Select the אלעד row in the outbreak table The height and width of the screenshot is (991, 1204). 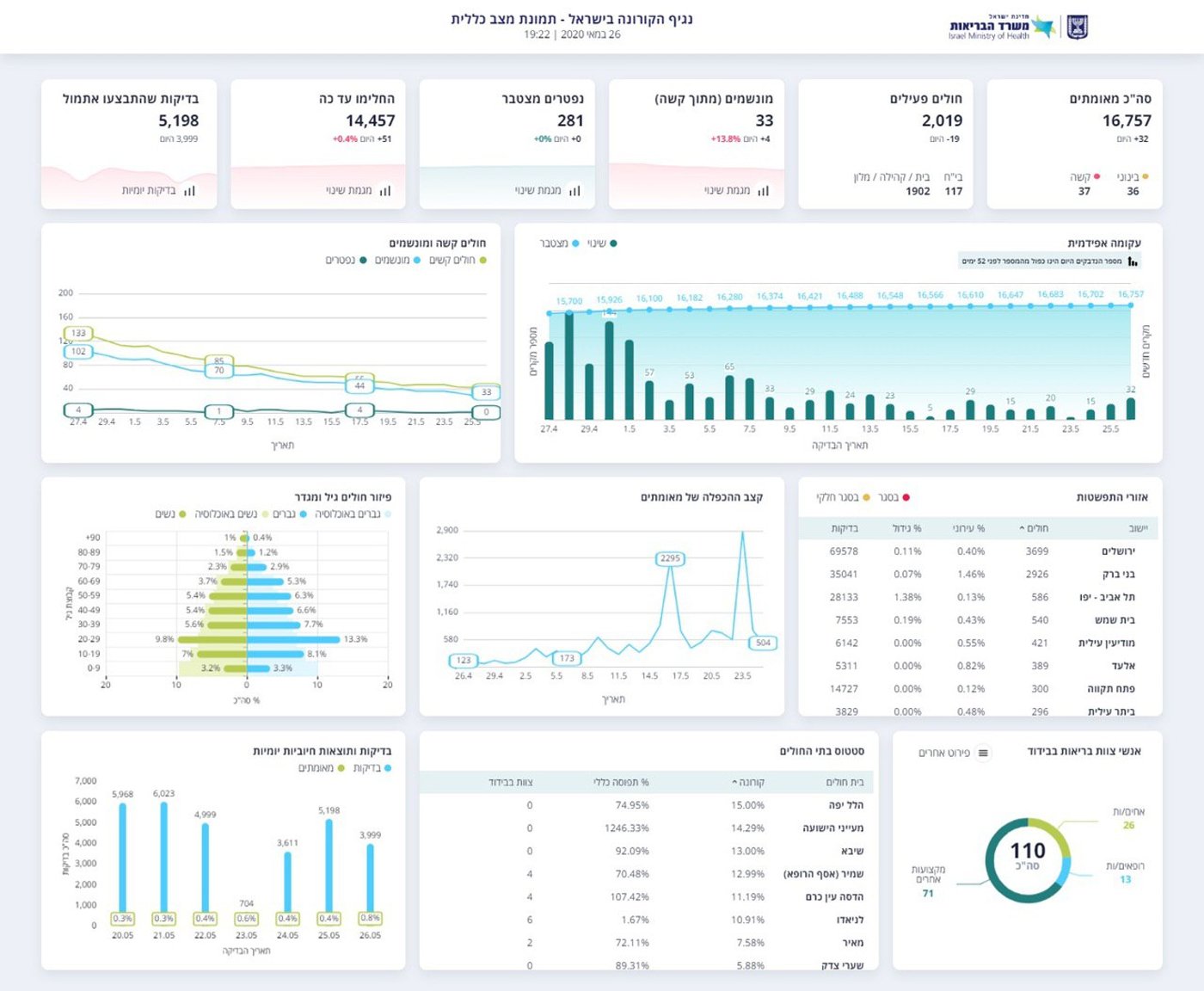(980, 666)
